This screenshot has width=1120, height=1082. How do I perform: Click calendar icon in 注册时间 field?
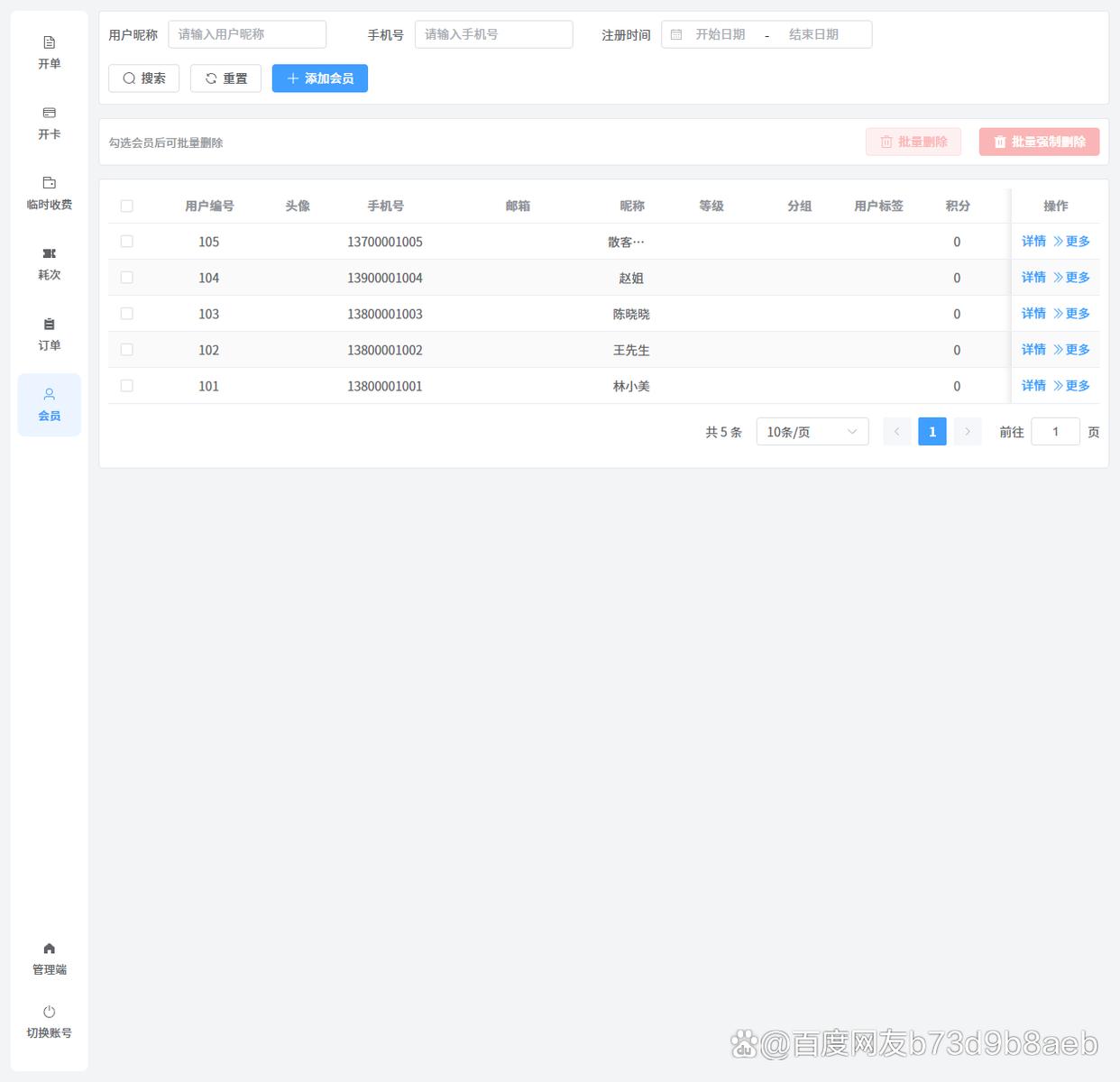point(676,34)
